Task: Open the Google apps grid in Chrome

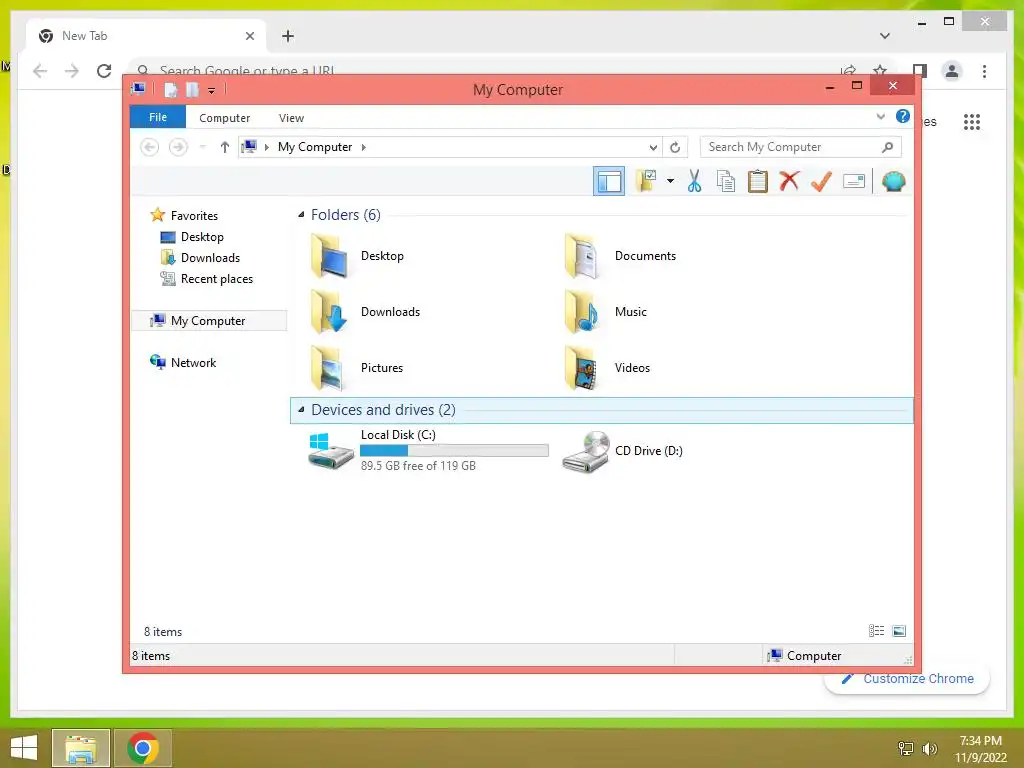Action: (972, 121)
